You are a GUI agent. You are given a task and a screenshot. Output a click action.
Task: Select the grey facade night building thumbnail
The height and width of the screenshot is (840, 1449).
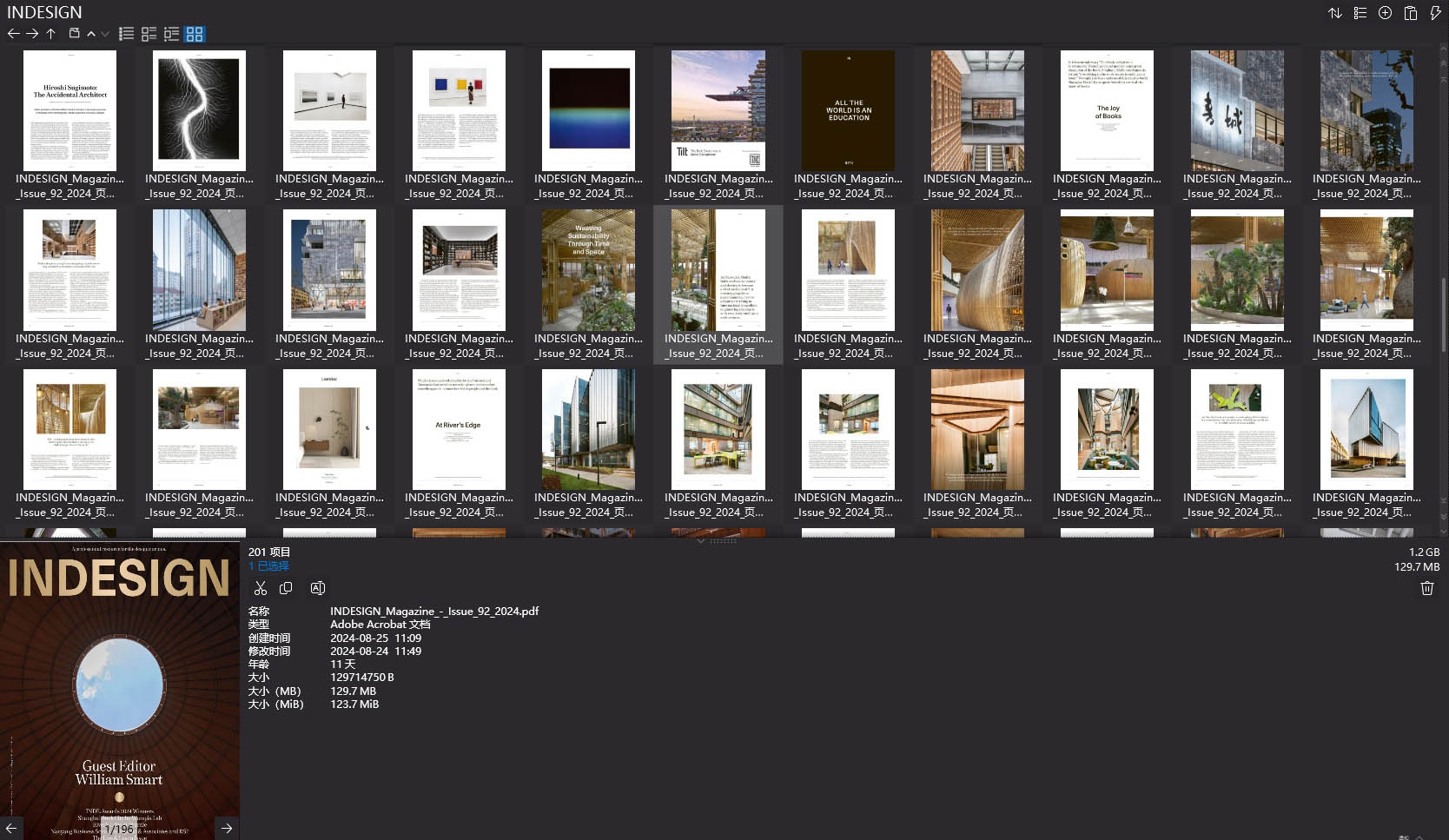tap(1366, 110)
